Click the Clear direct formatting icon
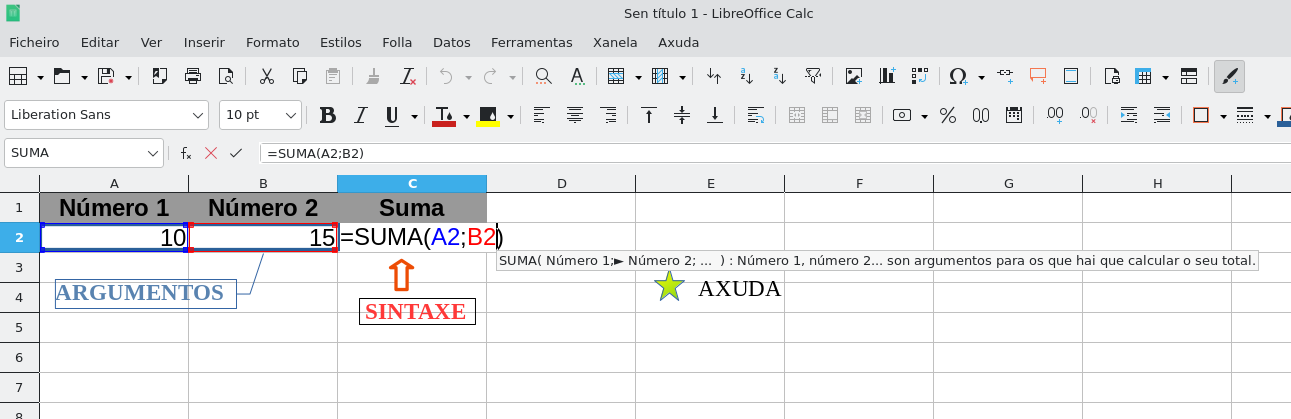Image resolution: width=1291 pixels, height=419 pixels. pyautogui.click(x=408, y=76)
